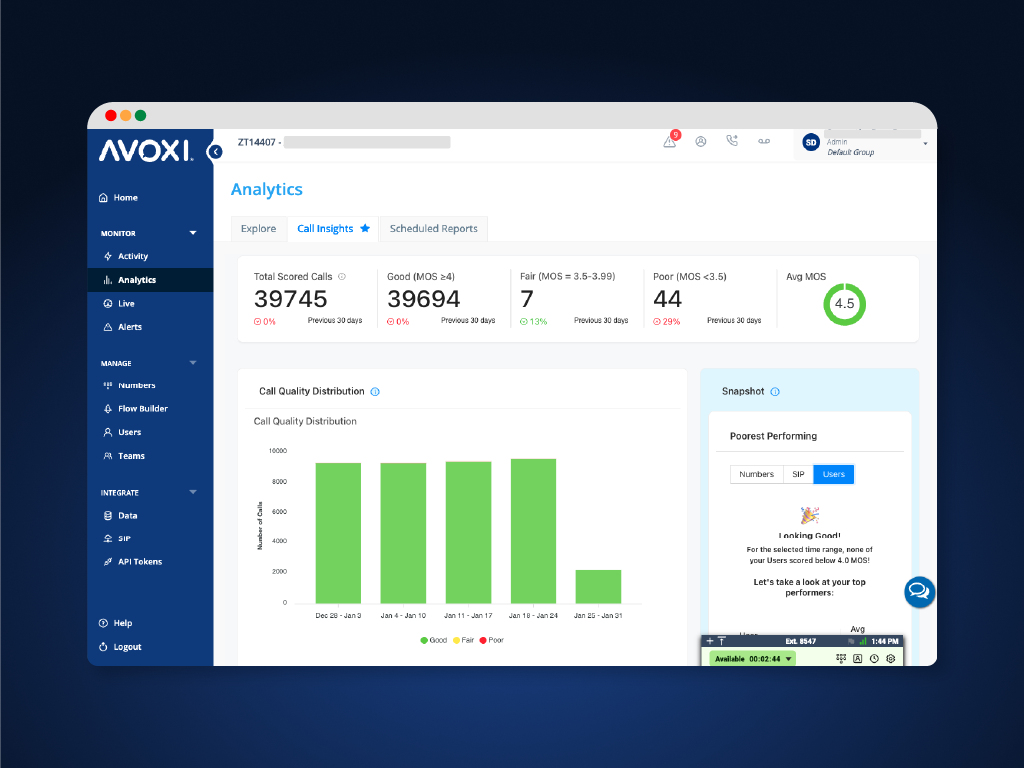
Task: Select Live monitoring in the sidebar
Action: [x=125, y=303]
